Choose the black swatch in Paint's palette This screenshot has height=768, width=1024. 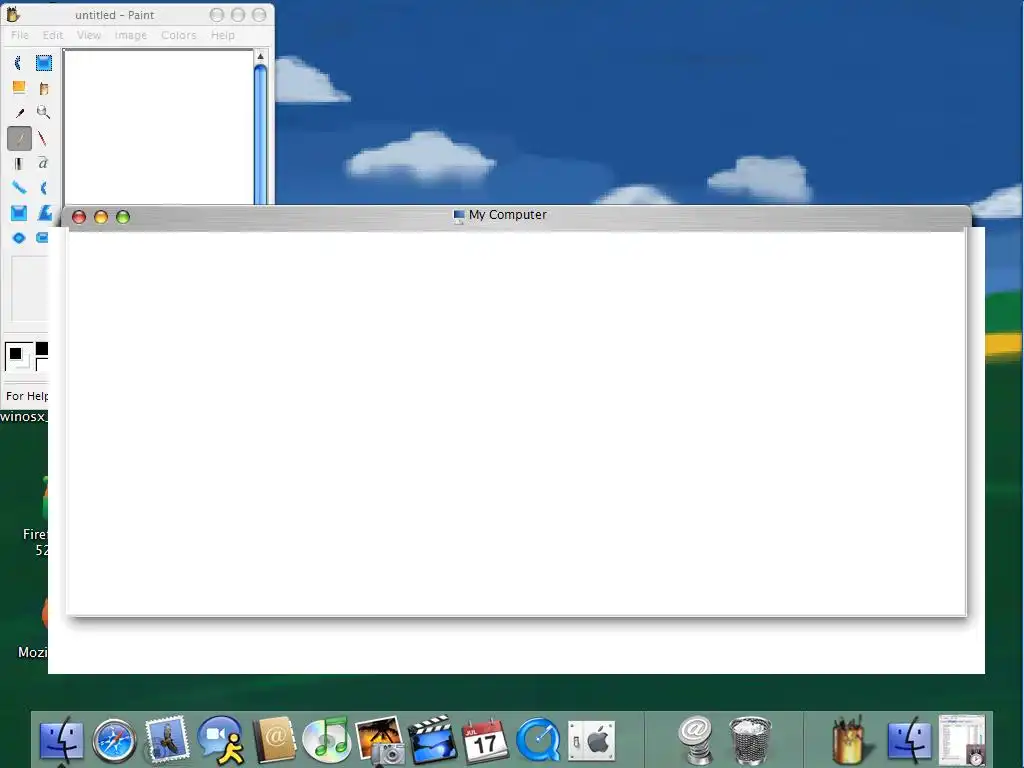(x=42, y=349)
